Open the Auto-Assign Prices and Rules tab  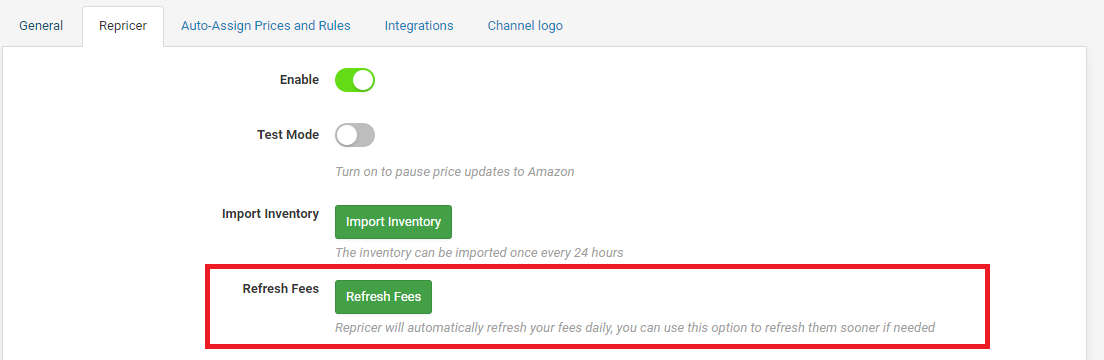coord(265,26)
